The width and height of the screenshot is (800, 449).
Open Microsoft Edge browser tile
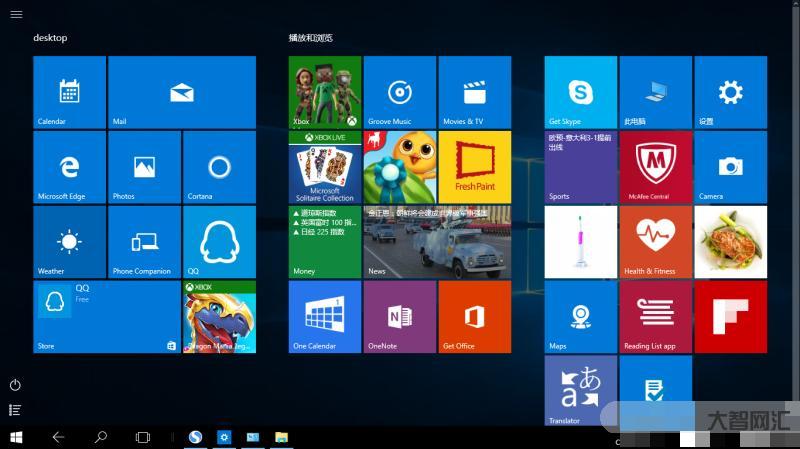[69, 167]
